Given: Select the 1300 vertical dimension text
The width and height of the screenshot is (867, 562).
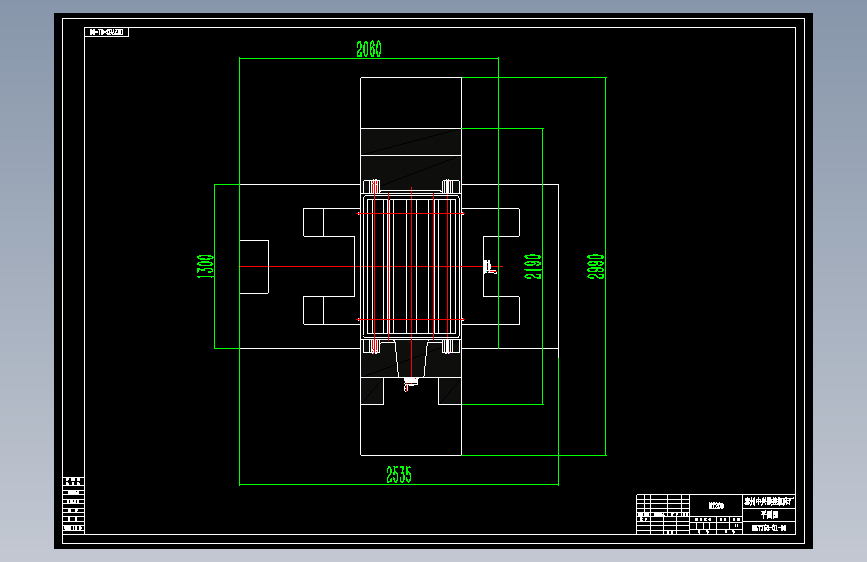Looking at the screenshot, I should [x=205, y=266].
